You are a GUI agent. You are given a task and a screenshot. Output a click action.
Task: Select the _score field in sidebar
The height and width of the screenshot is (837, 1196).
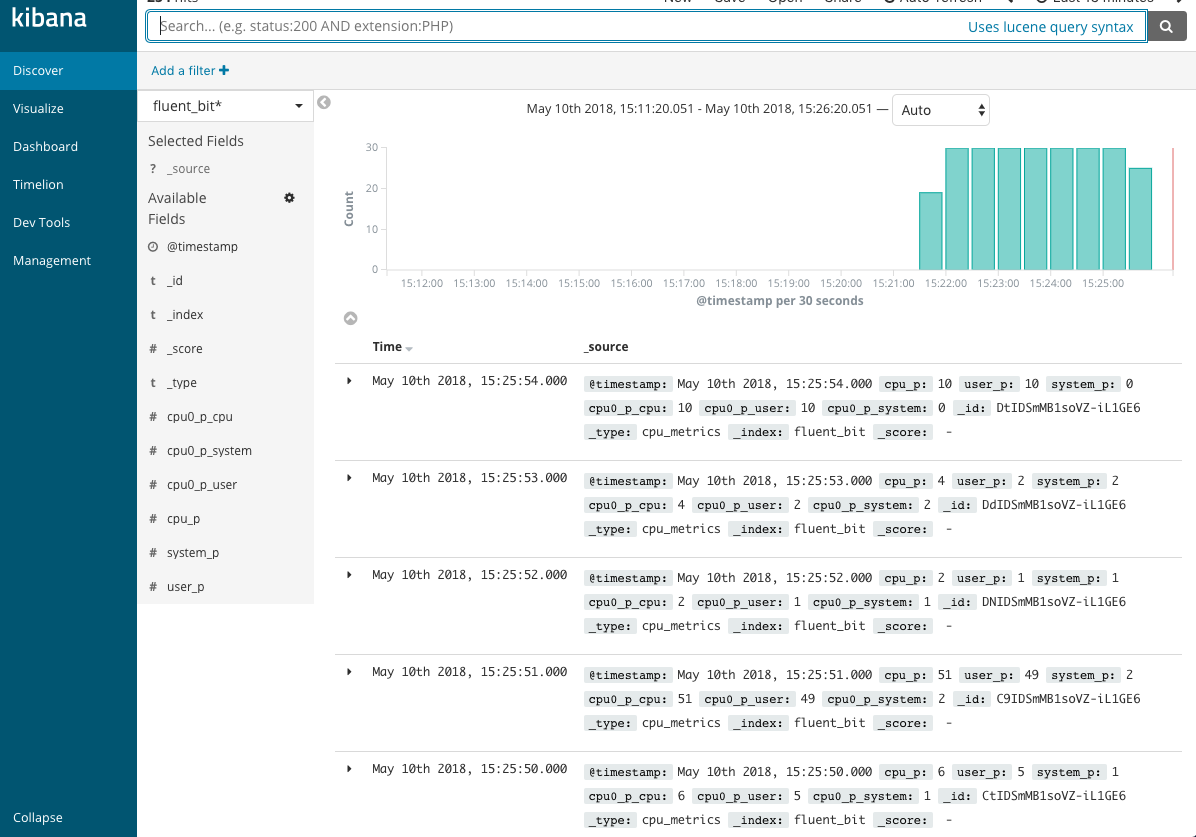tap(185, 349)
